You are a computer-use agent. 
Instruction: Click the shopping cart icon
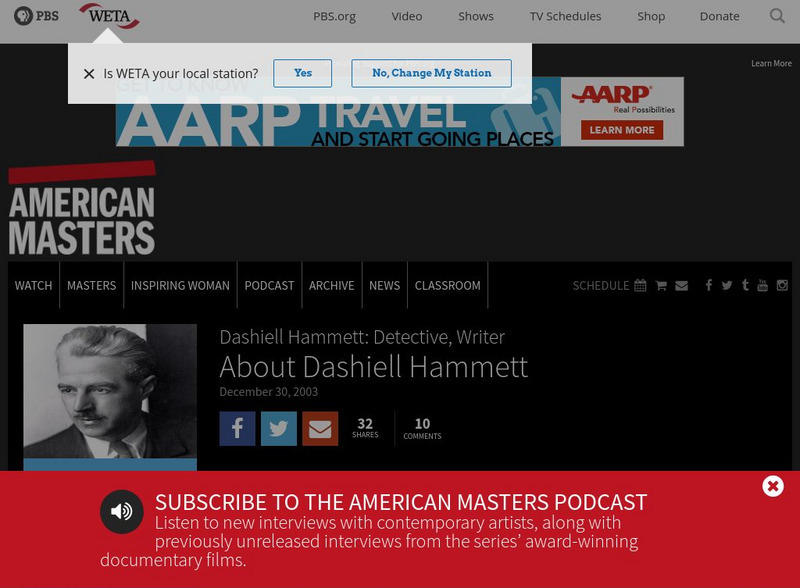click(x=661, y=285)
